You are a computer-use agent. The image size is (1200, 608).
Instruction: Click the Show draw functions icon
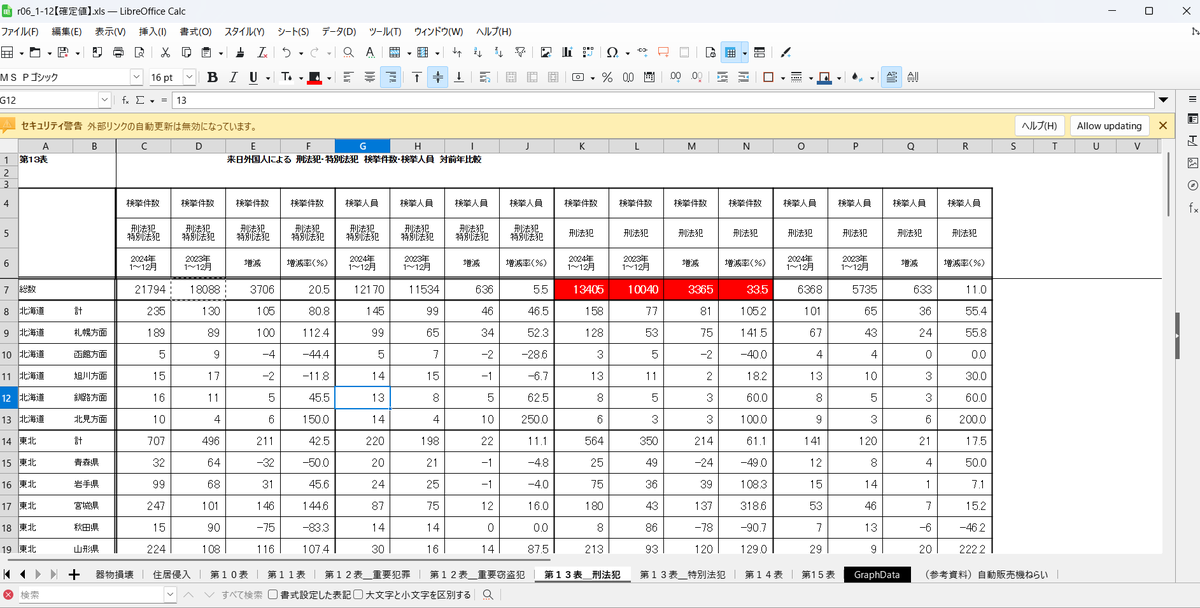[x=786, y=52]
